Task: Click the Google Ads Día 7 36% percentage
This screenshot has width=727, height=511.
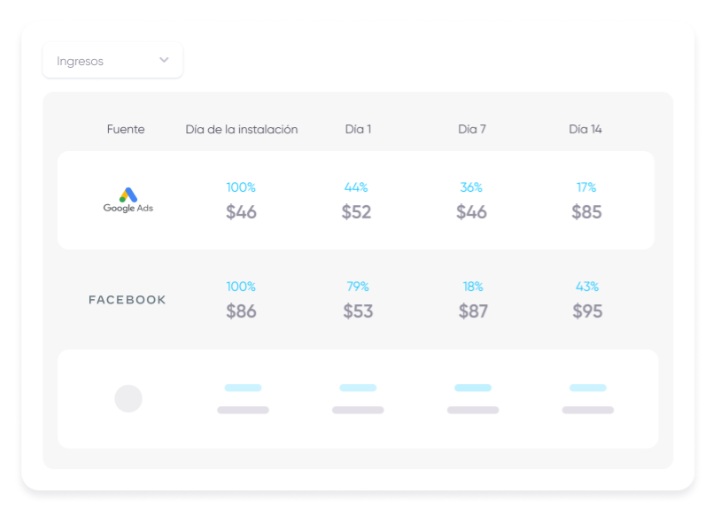Action: (x=472, y=187)
